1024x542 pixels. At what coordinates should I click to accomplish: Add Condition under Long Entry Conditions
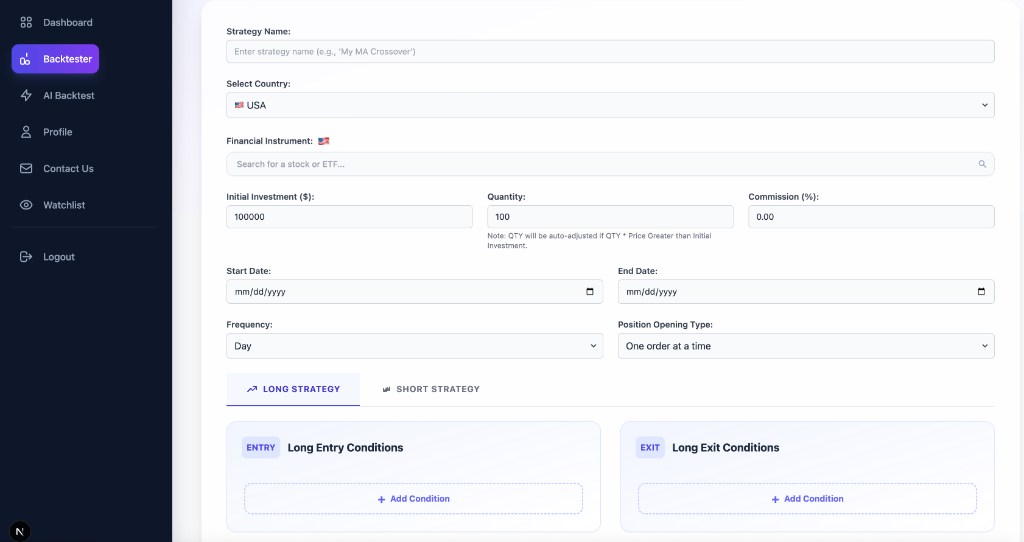coord(413,499)
